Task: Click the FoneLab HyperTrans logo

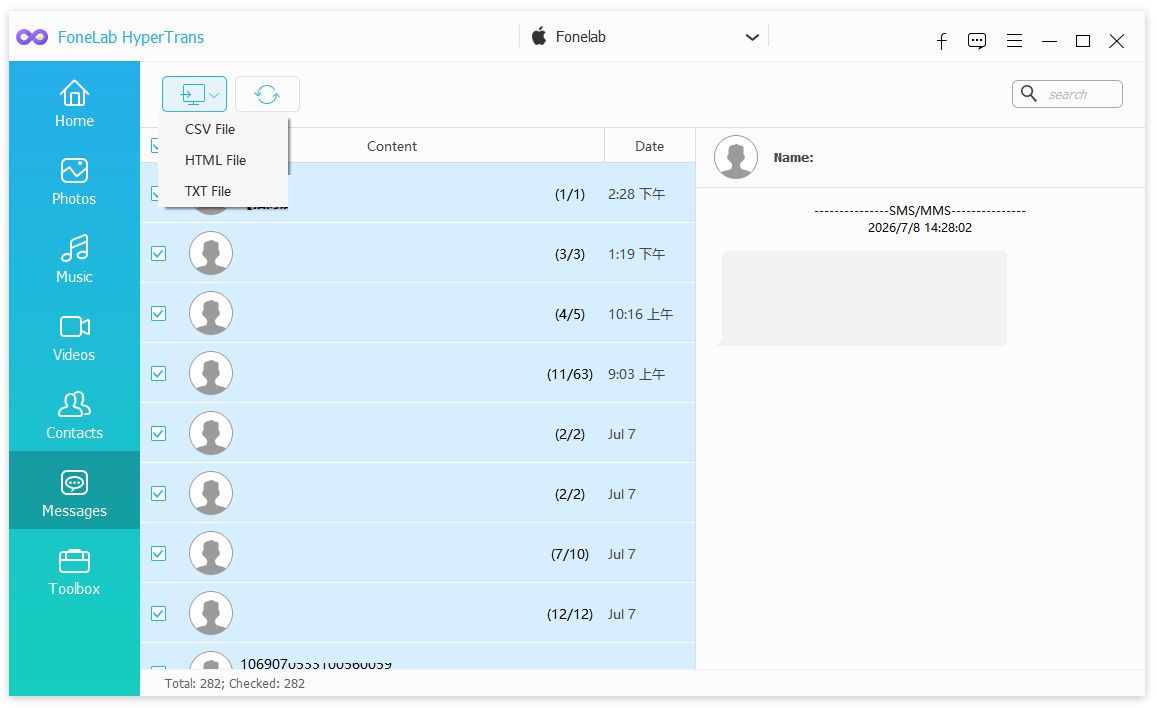Action: point(32,37)
